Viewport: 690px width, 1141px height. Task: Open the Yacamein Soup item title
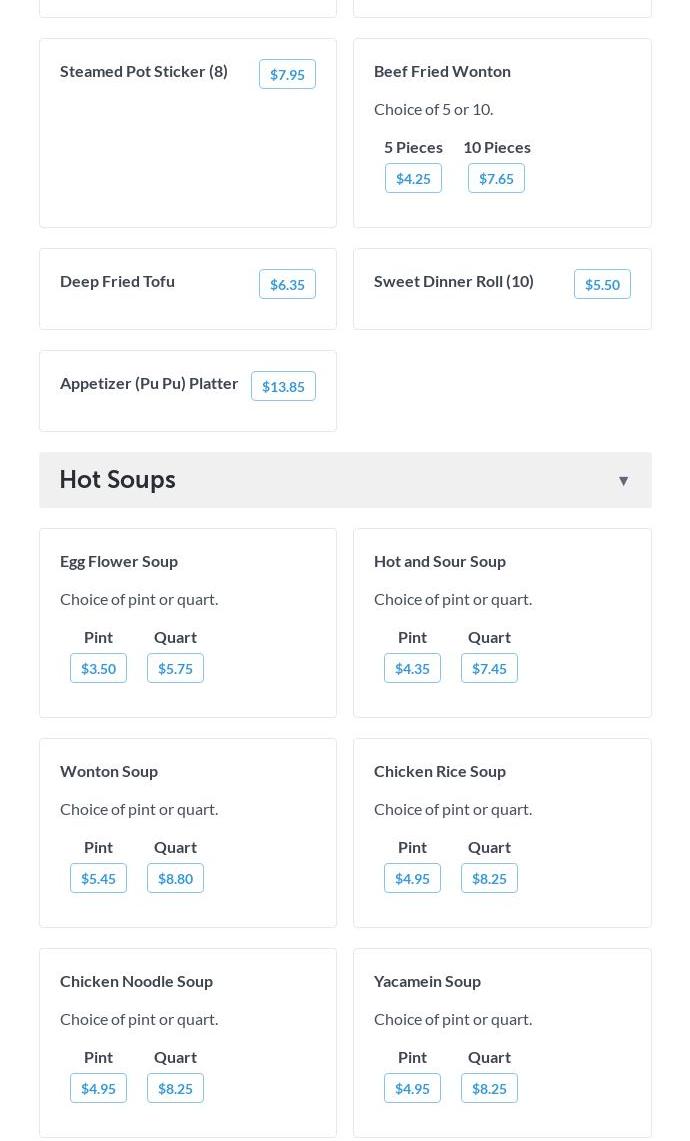427,981
